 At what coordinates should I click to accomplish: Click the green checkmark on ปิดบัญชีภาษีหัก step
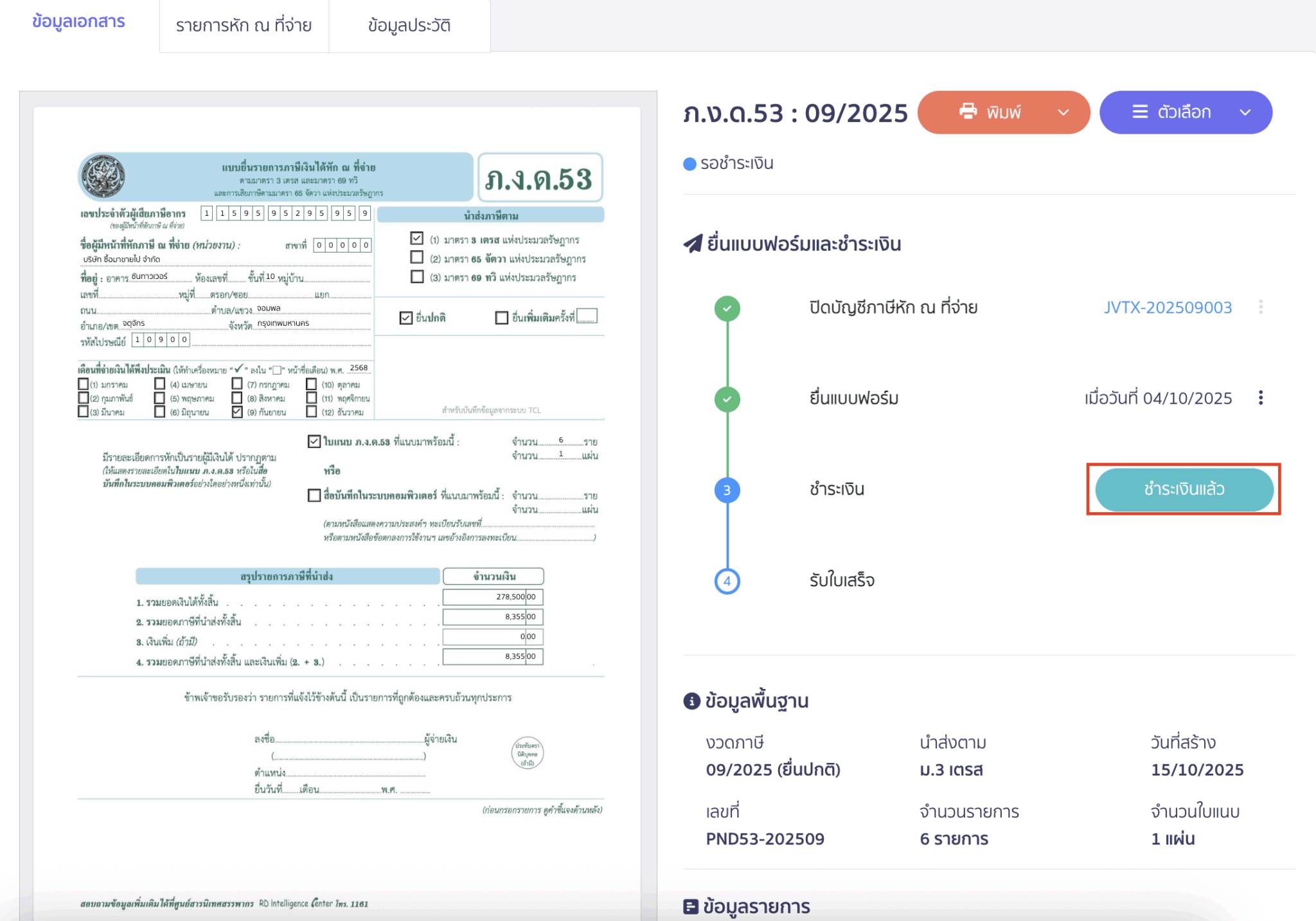[x=727, y=308]
